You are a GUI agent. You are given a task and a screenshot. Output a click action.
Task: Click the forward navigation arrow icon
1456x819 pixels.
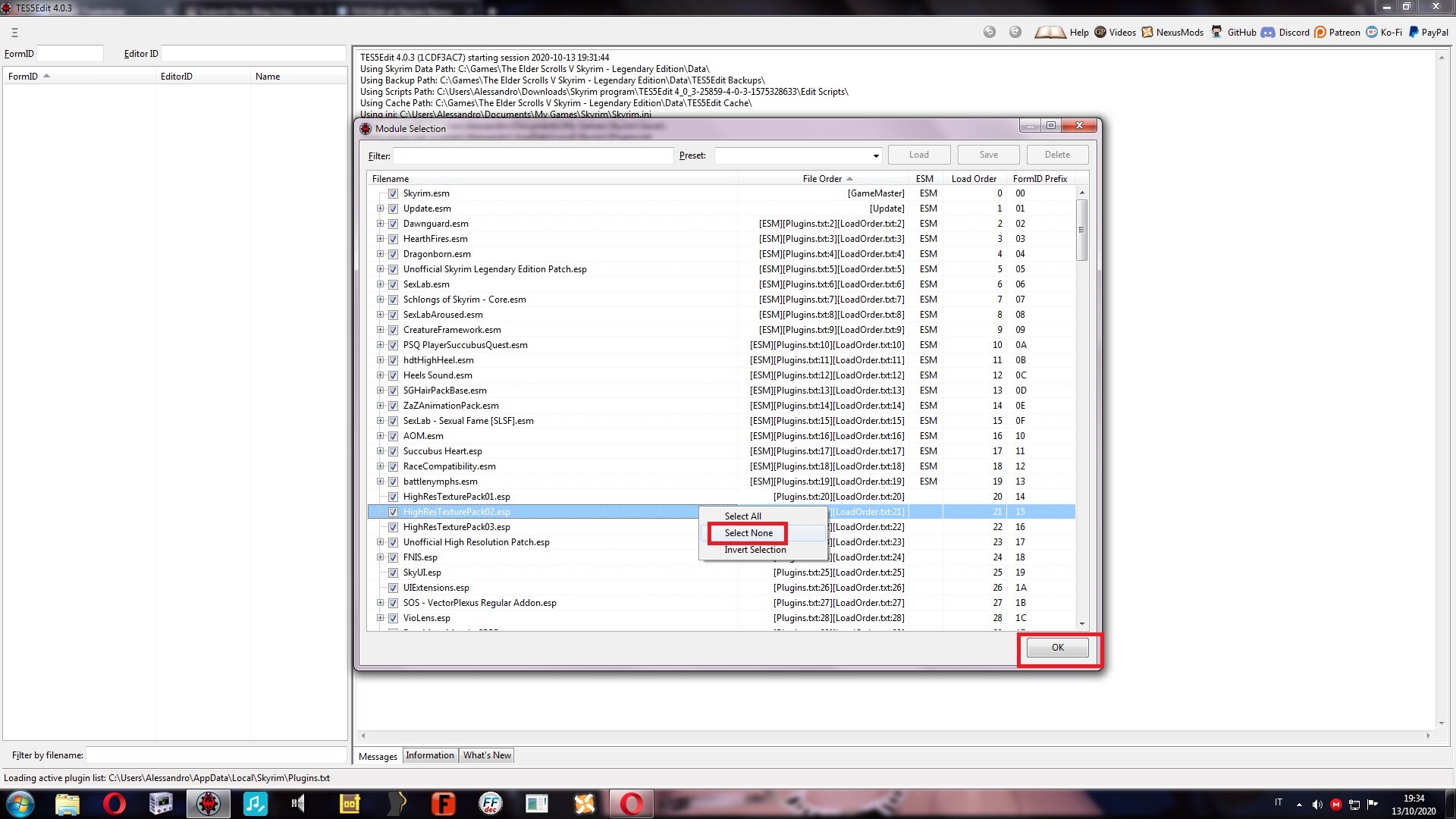click(x=1015, y=32)
